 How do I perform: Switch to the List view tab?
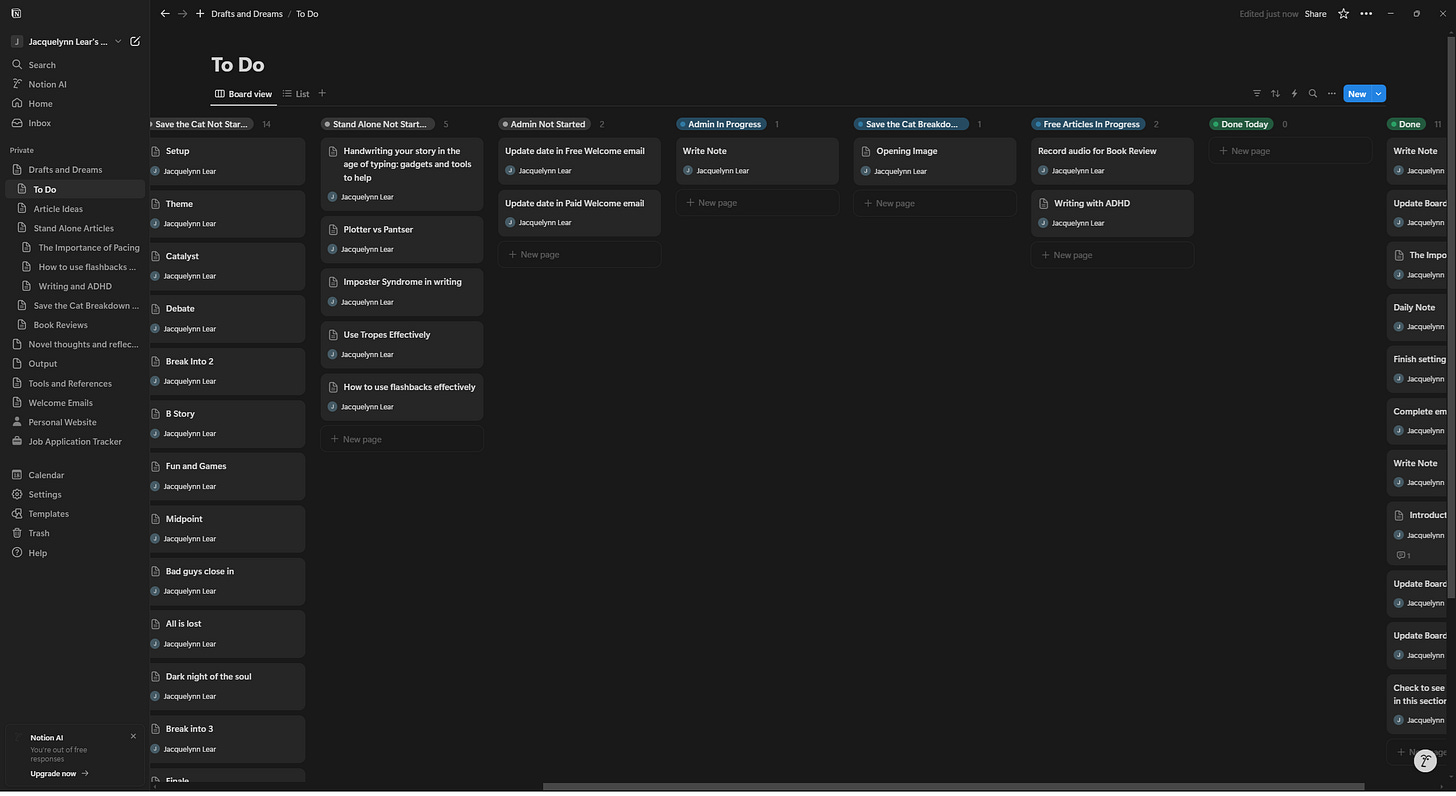pos(296,94)
